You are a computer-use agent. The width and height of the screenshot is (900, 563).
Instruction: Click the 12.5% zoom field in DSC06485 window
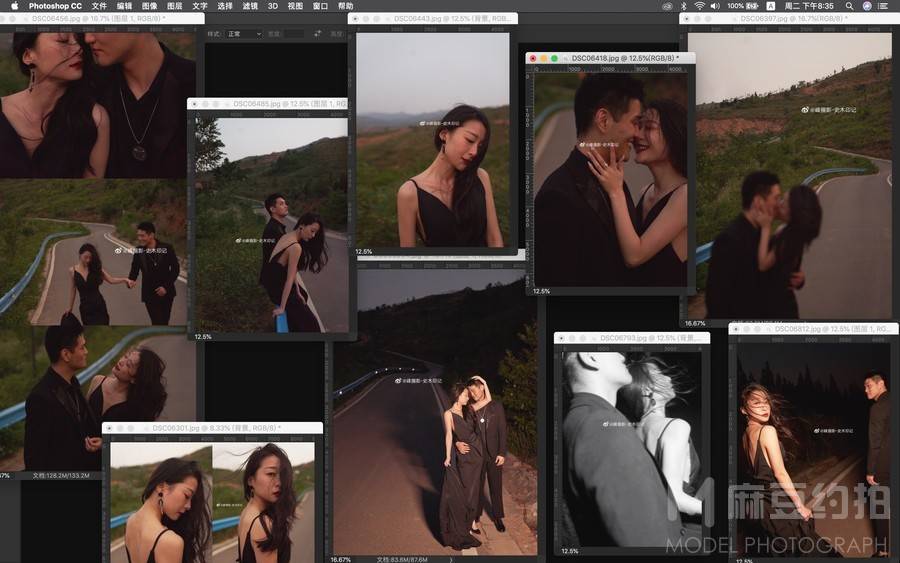tap(203, 336)
